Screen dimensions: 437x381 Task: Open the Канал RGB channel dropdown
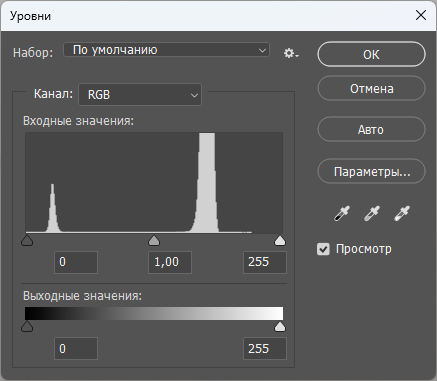[140, 95]
